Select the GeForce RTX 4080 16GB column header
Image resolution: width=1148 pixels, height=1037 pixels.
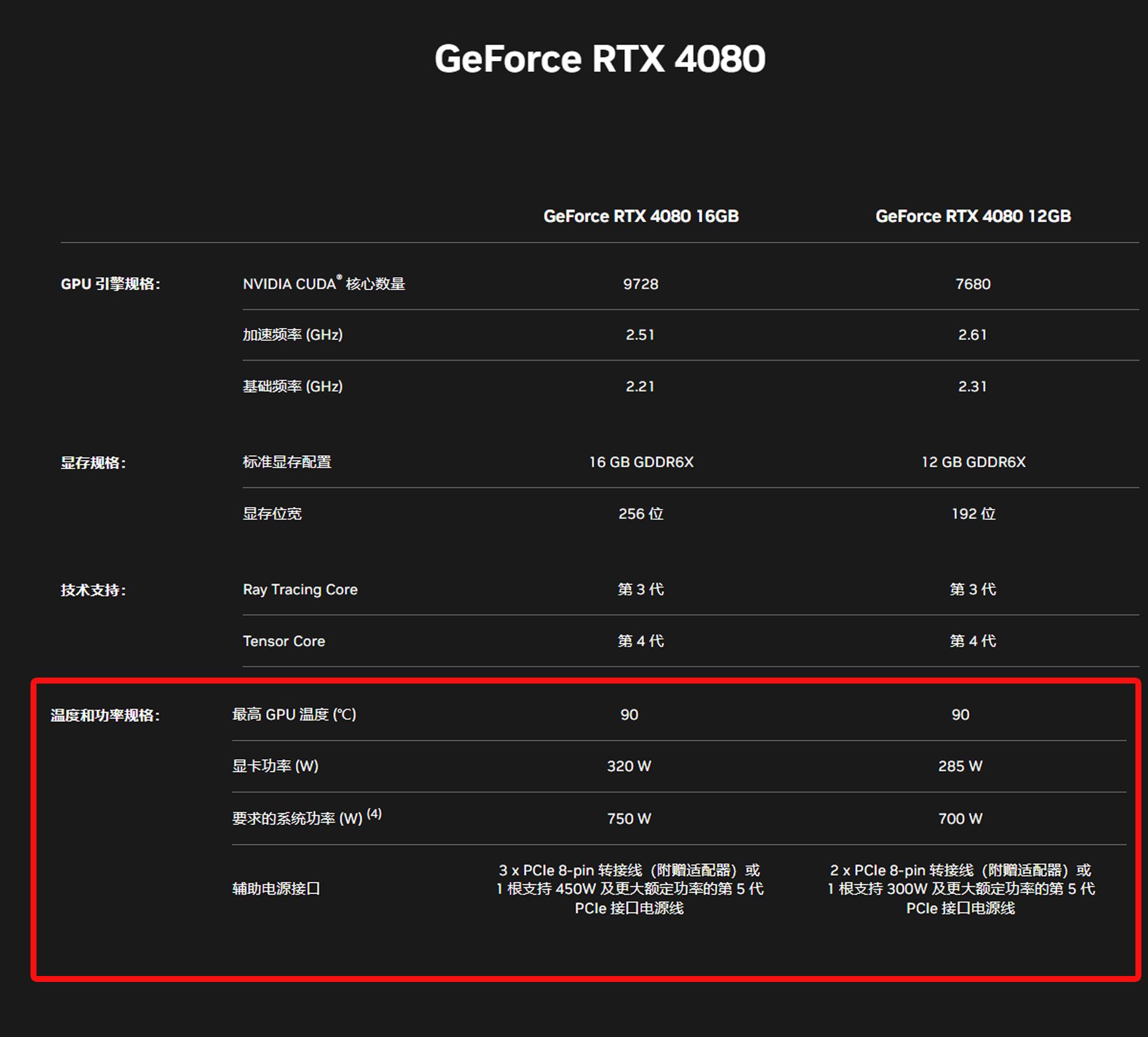pyautogui.click(x=640, y=216)
